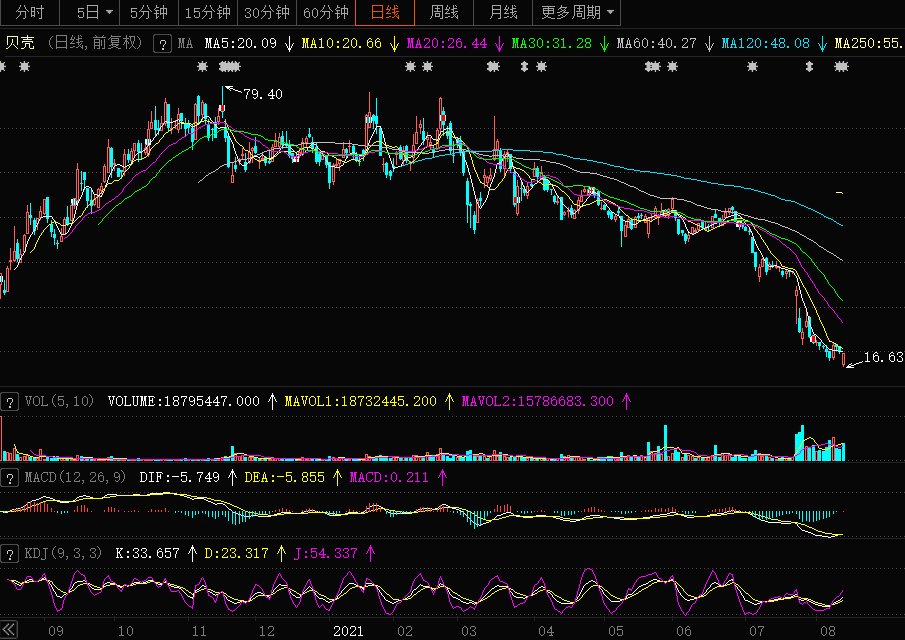This screenshot has height=640, width=905.
Task: Click the 09 month marker on axis
Action: pos(56,631)
